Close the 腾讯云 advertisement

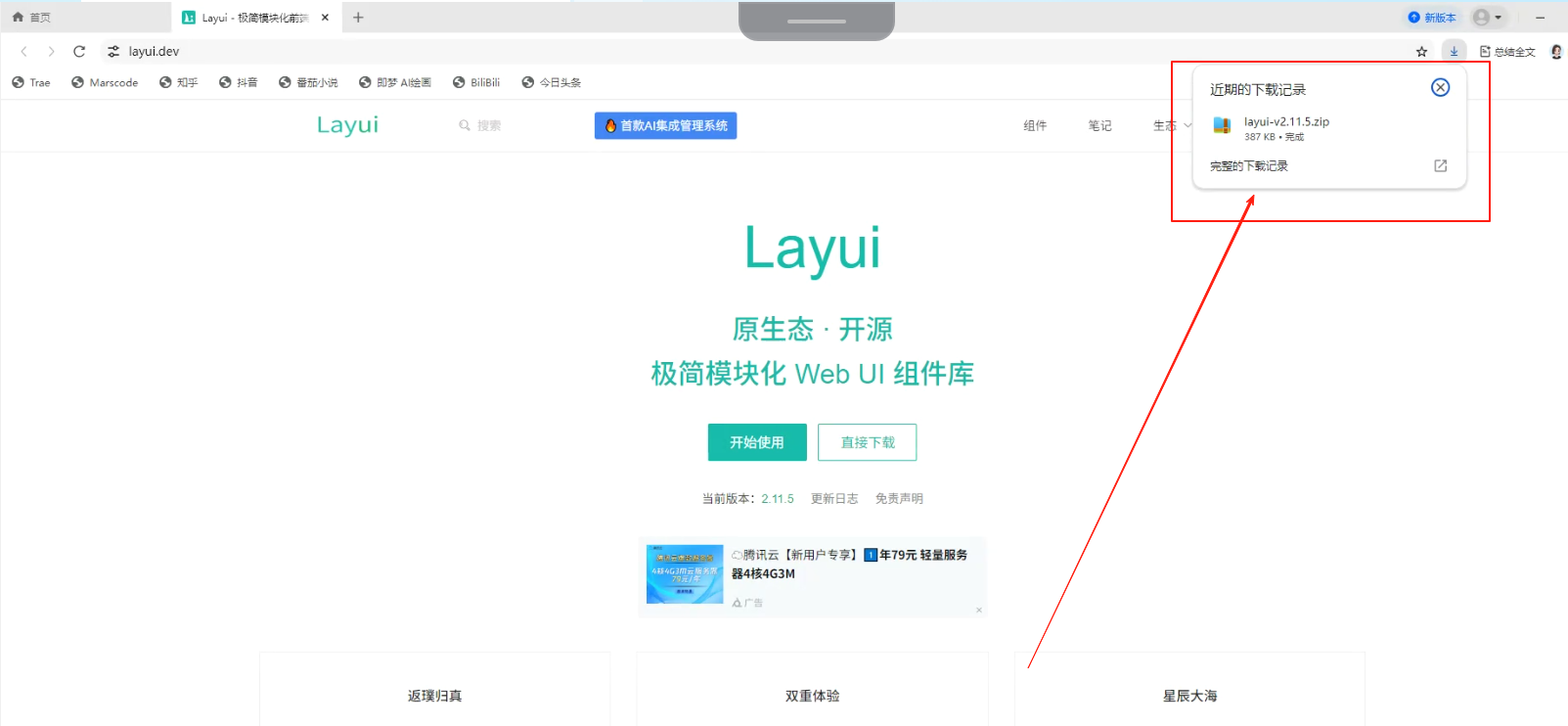(x=978, y=610)
